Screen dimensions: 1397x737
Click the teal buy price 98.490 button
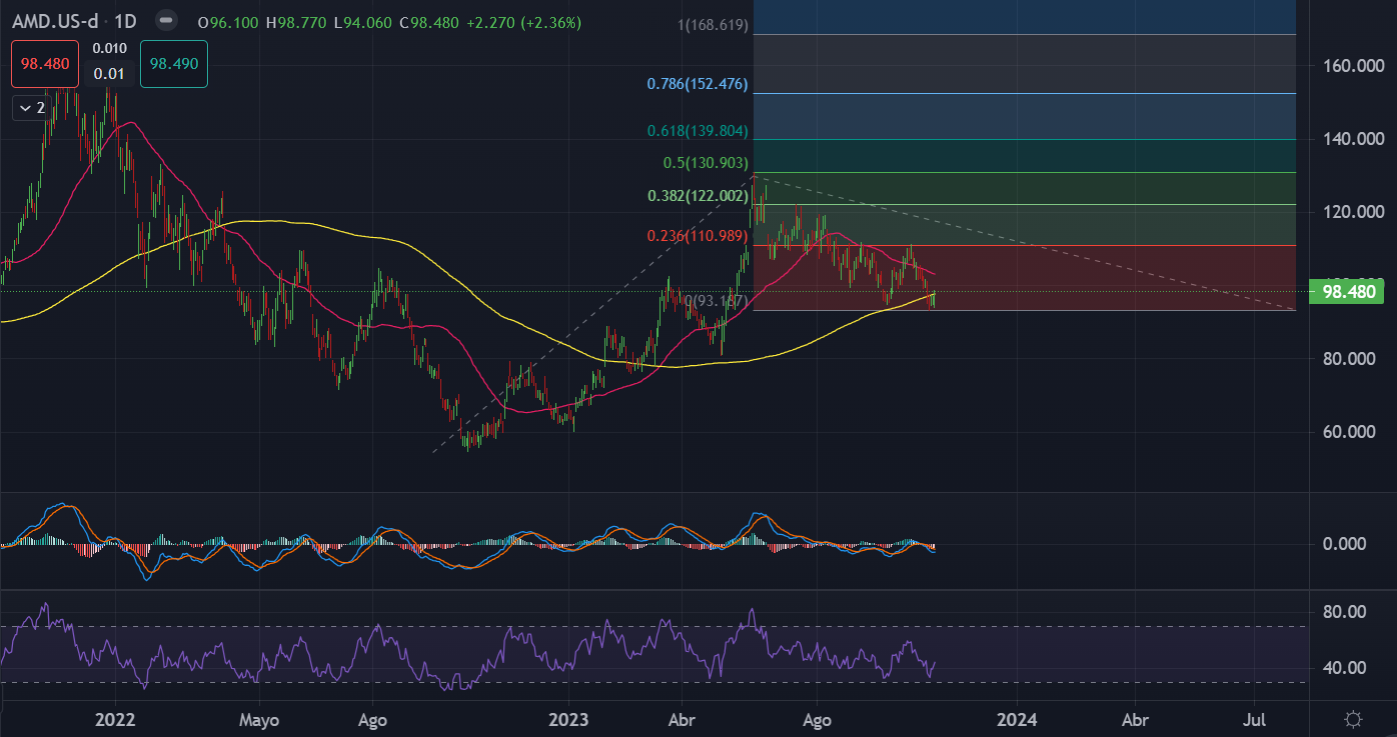(x=174, y=63)
